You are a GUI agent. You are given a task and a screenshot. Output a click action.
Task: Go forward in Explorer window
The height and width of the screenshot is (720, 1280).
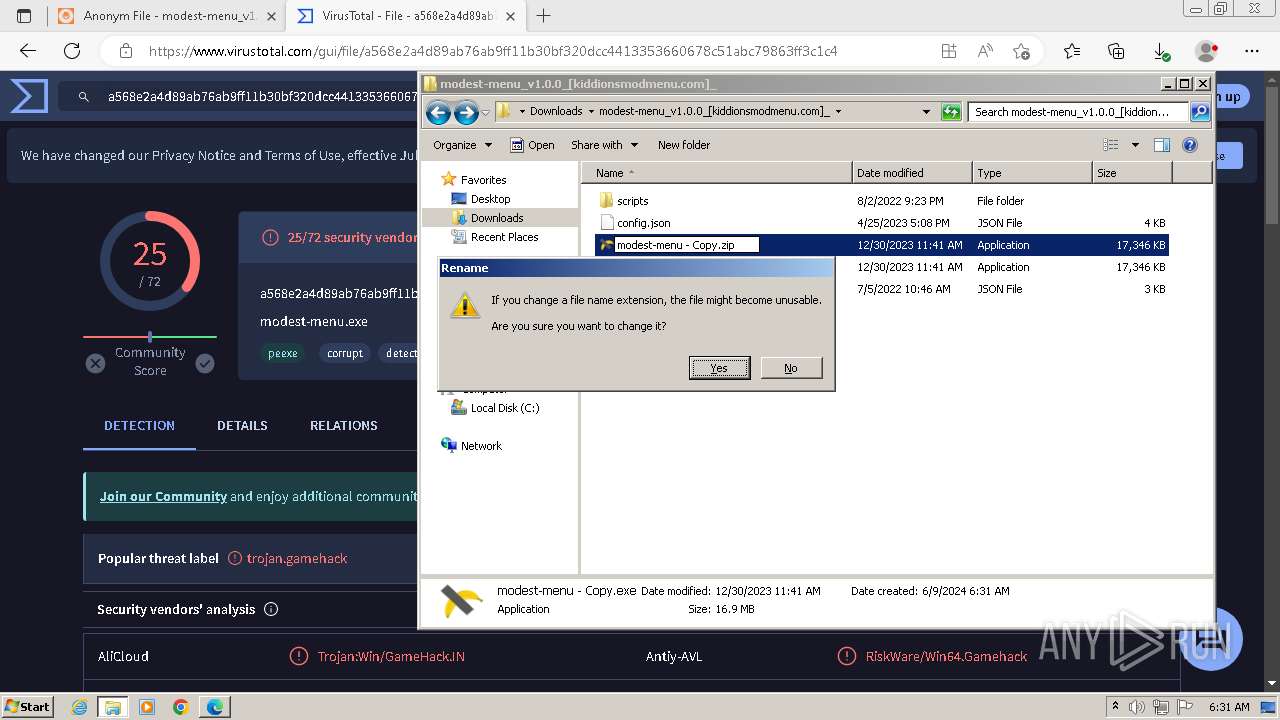466,112
